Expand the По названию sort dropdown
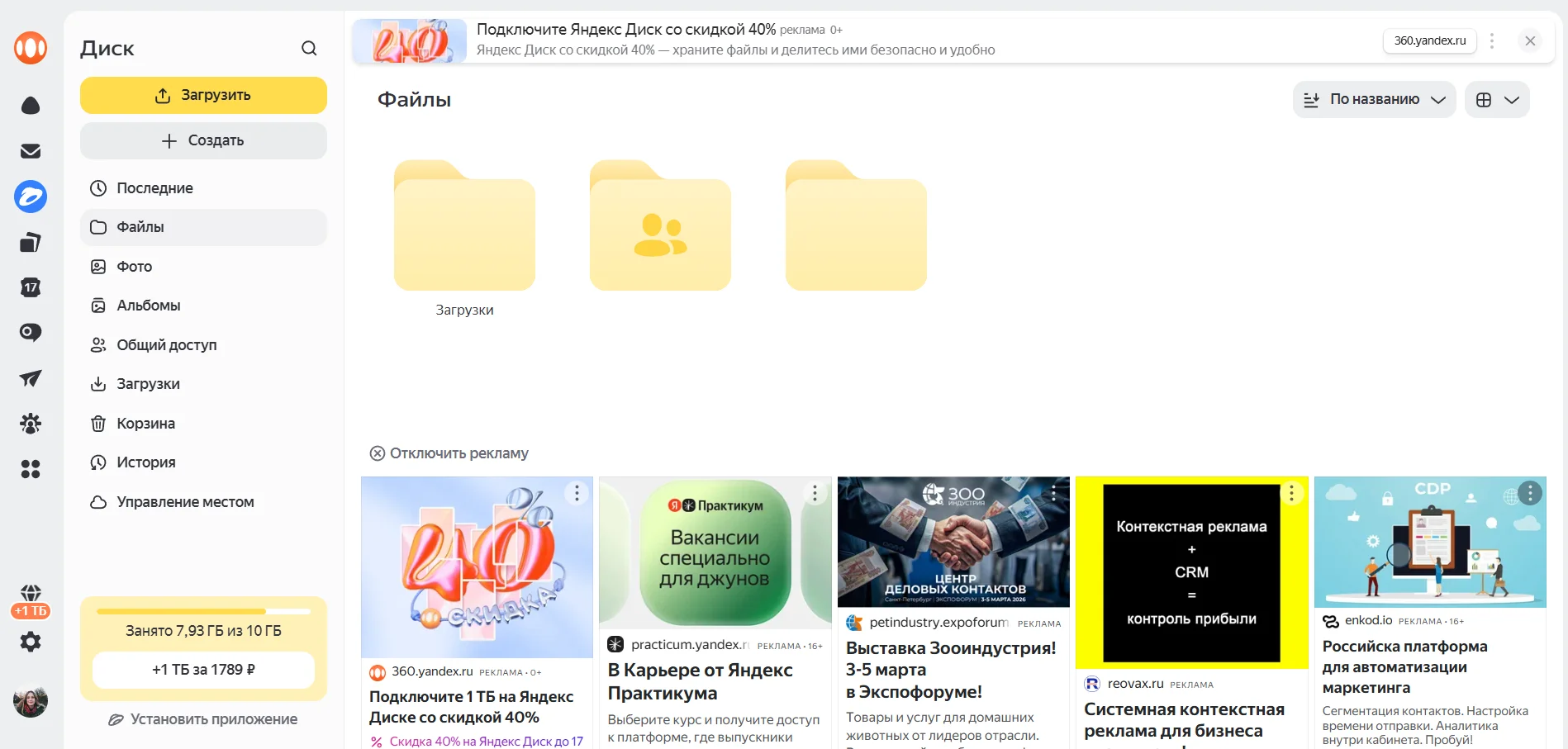This screenshot has height=749, width=1568. (x=1374, y=100)
